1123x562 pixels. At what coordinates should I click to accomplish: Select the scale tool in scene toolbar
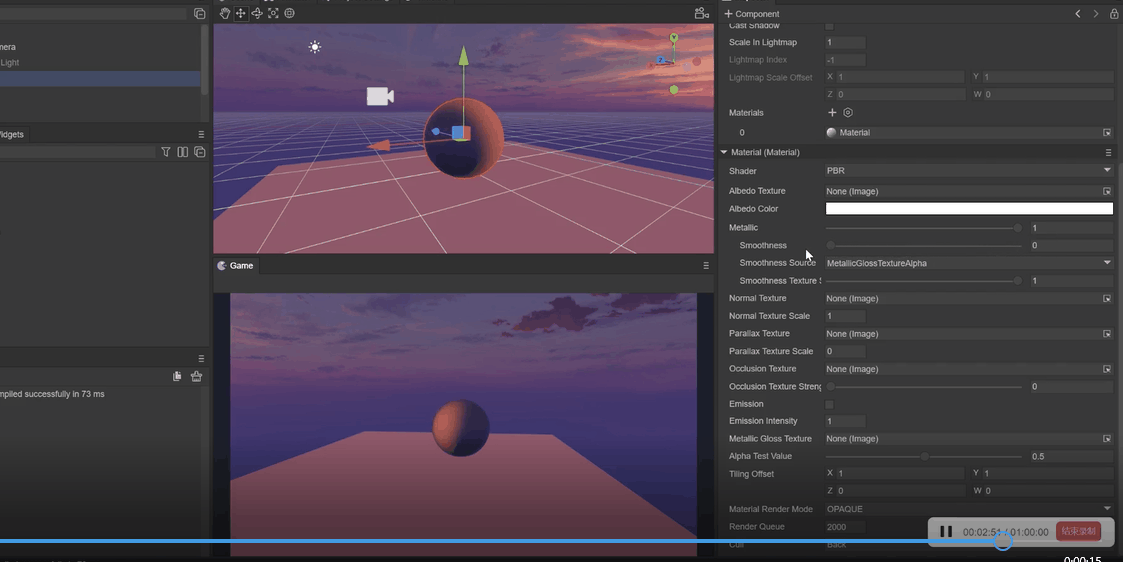click(x=273, y=13)
